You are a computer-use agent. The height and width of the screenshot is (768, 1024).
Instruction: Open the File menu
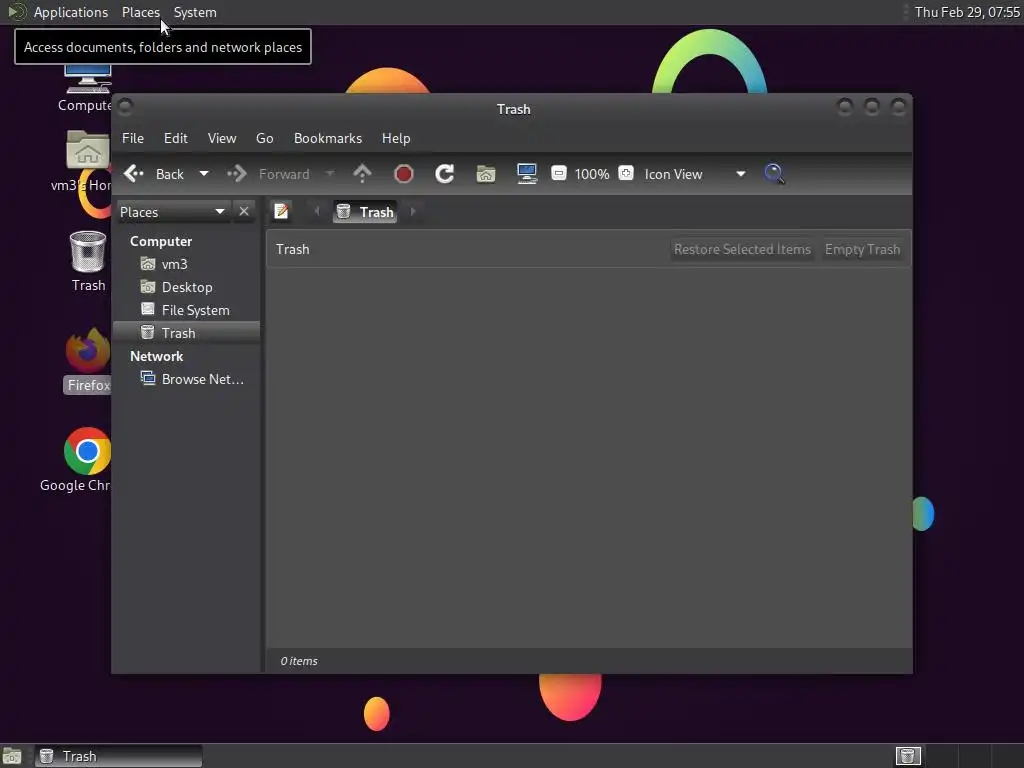(x=133, y=138)
